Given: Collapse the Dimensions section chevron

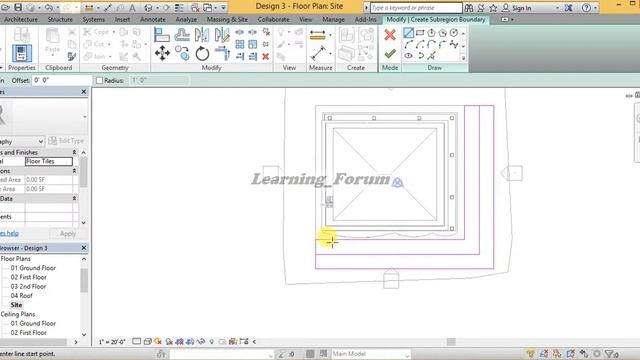Looking at the screenshot, I should point(74,171).
